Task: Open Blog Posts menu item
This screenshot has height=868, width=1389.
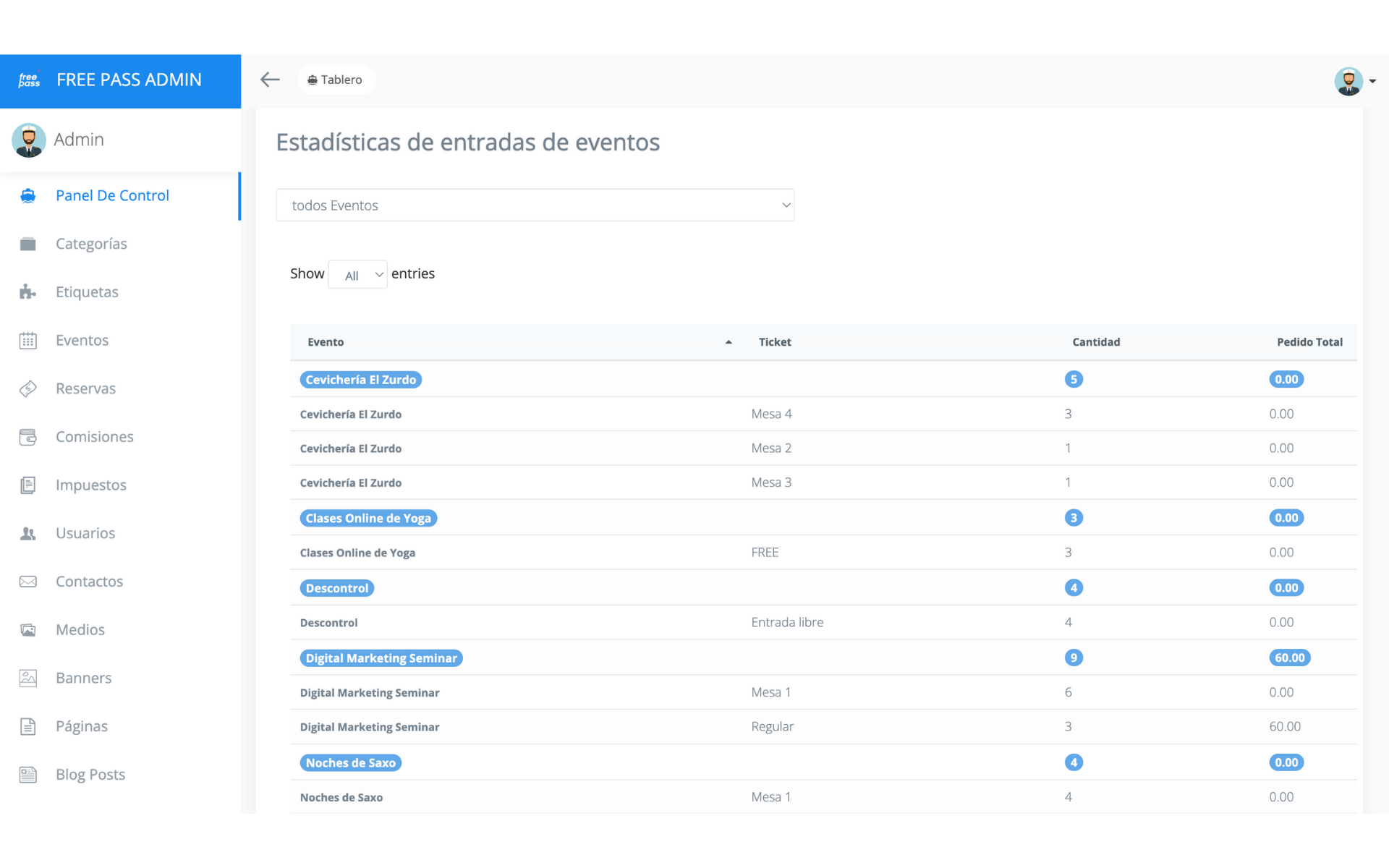Action: [x=90, y=775]
